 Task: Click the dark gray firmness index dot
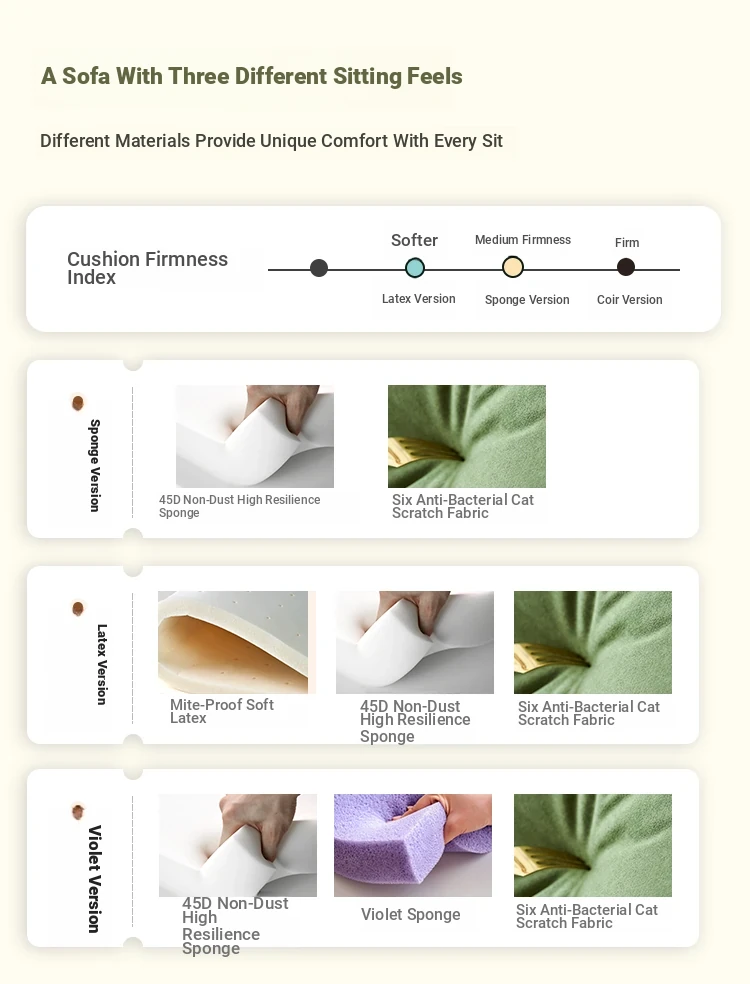(319, 268)
